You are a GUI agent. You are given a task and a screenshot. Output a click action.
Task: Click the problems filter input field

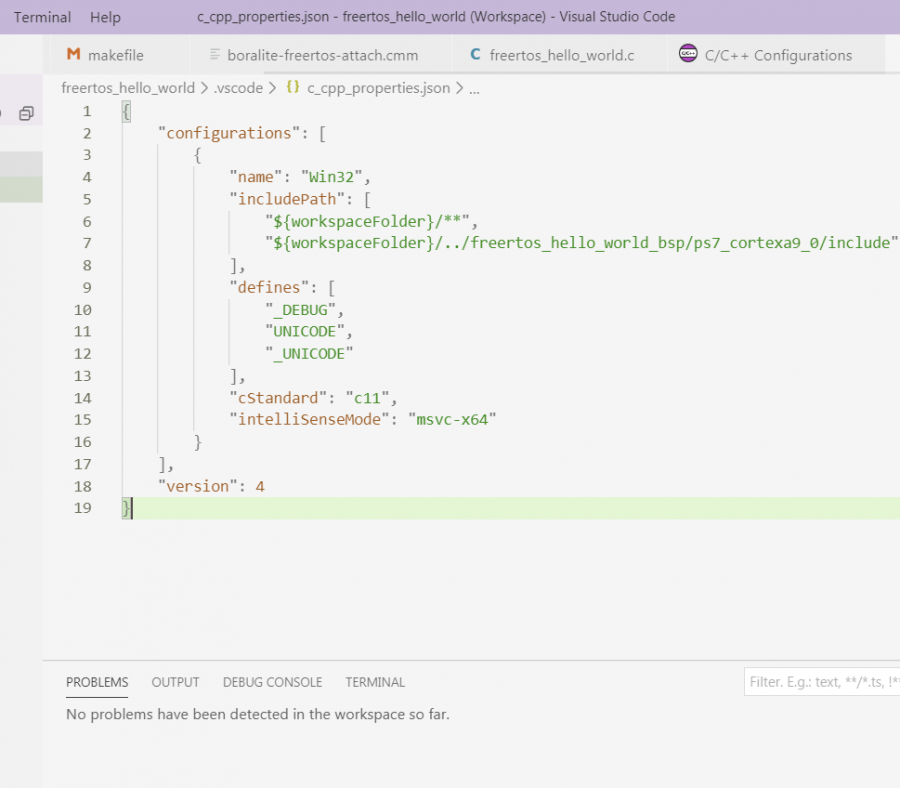click(822, 681)
